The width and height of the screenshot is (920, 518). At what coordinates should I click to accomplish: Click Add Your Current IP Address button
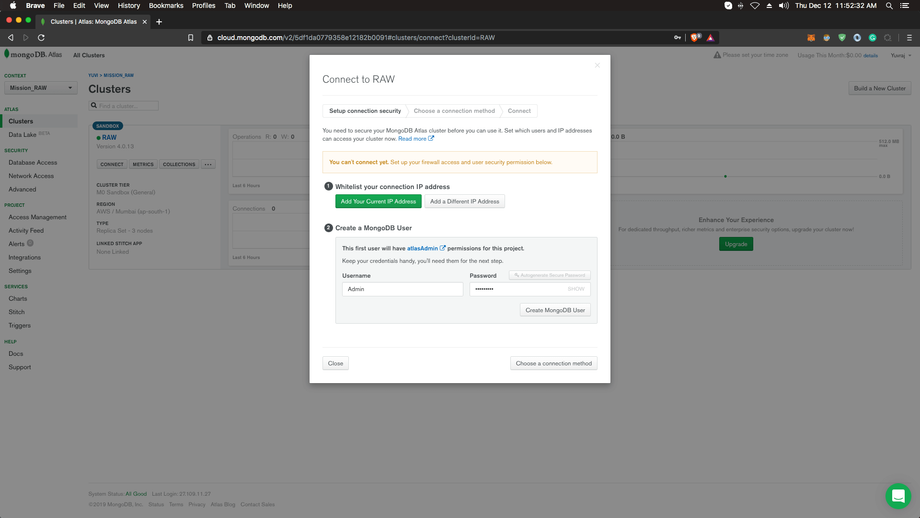pos(378,201)
